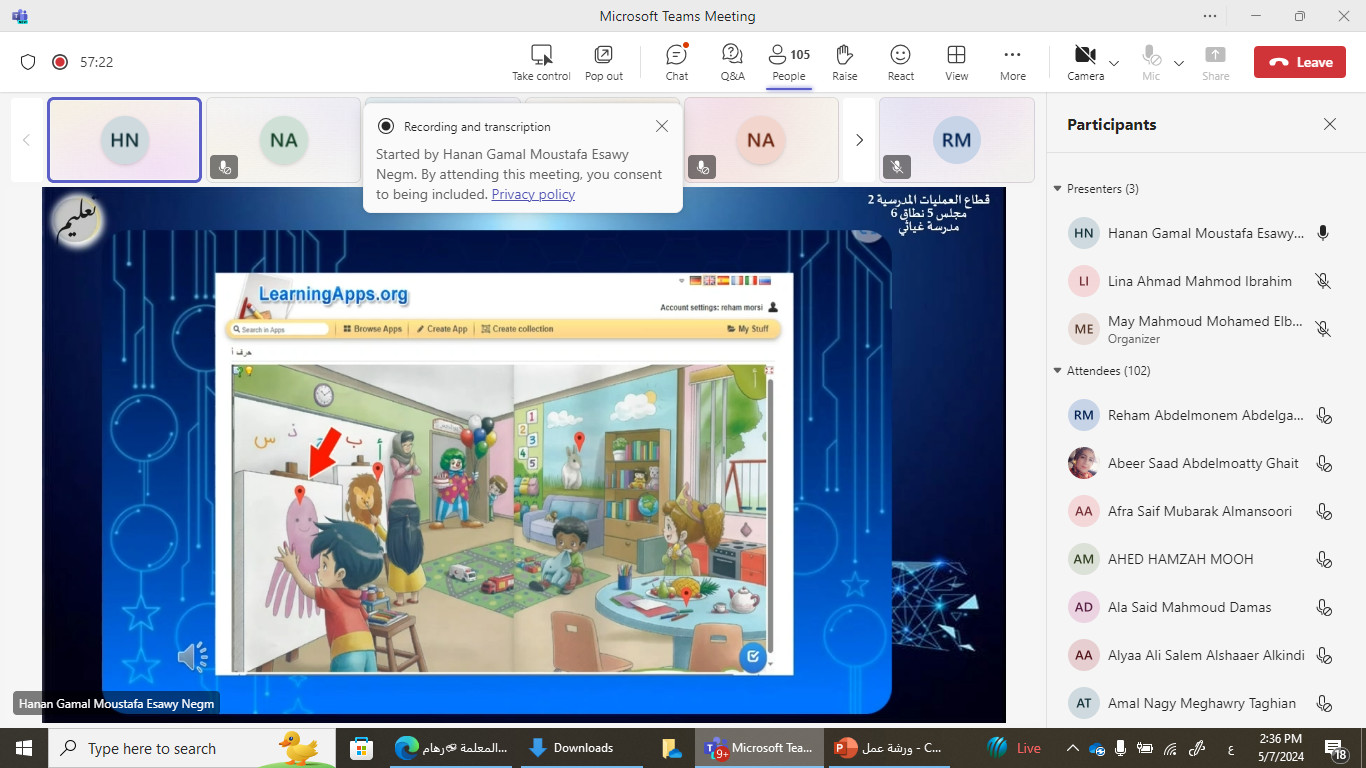1366x768 pixels.
Task: Open Microsoft Store from taskbar
Action: (x=361, y=748)
